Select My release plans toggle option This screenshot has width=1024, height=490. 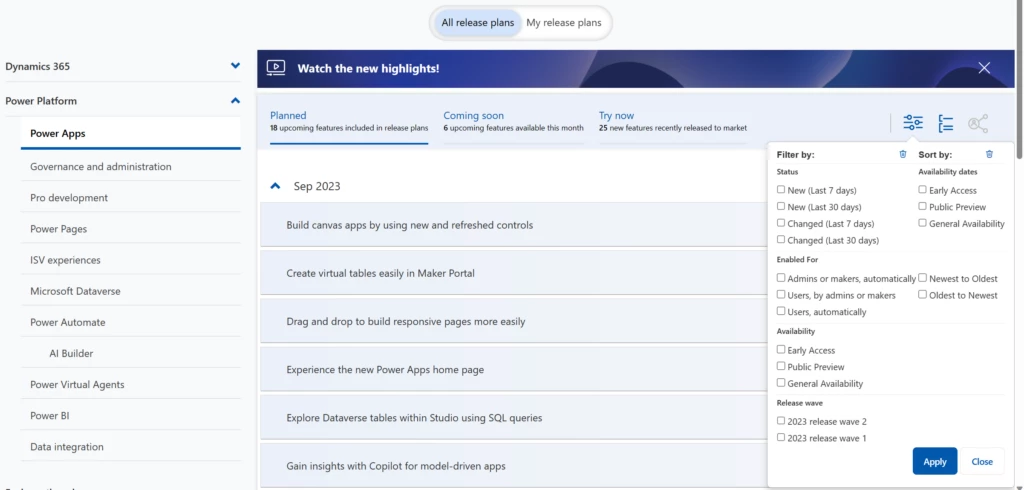coord(564,22)
